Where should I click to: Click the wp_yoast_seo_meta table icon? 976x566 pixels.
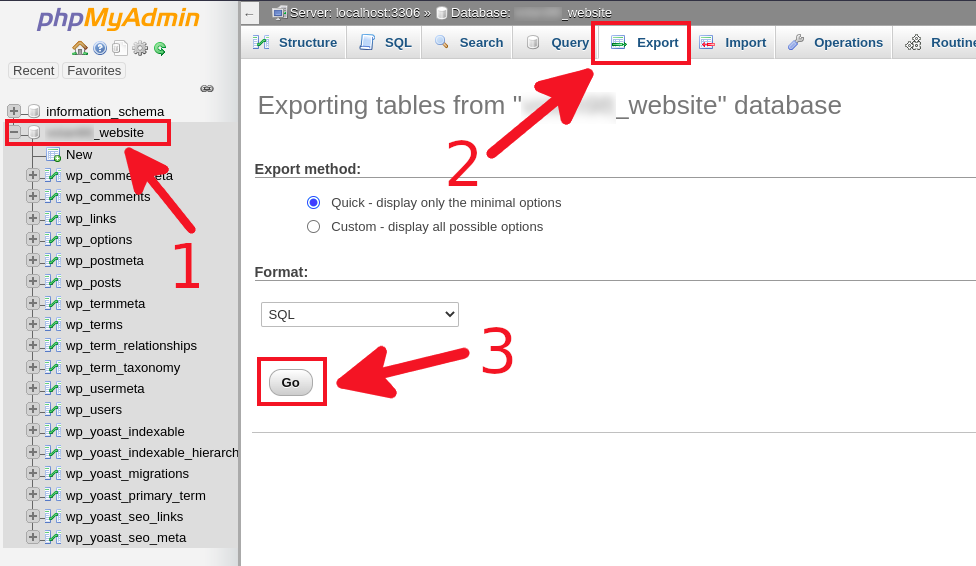pos(54,537)
